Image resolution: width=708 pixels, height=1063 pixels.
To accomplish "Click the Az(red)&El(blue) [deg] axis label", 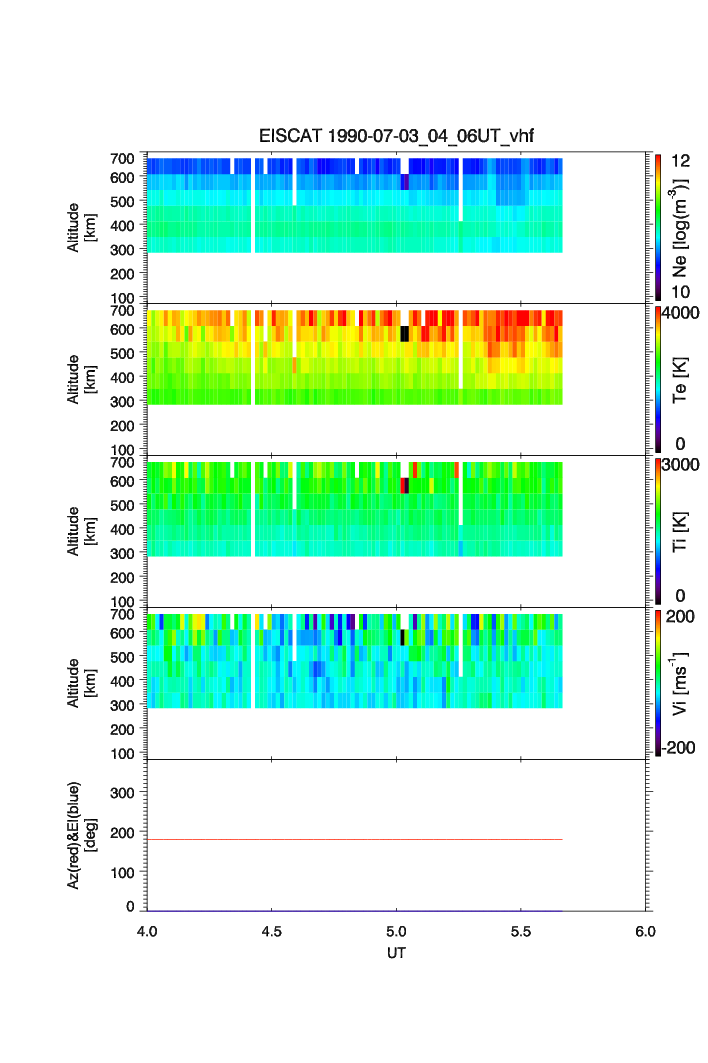I will [x=81, y=835].
